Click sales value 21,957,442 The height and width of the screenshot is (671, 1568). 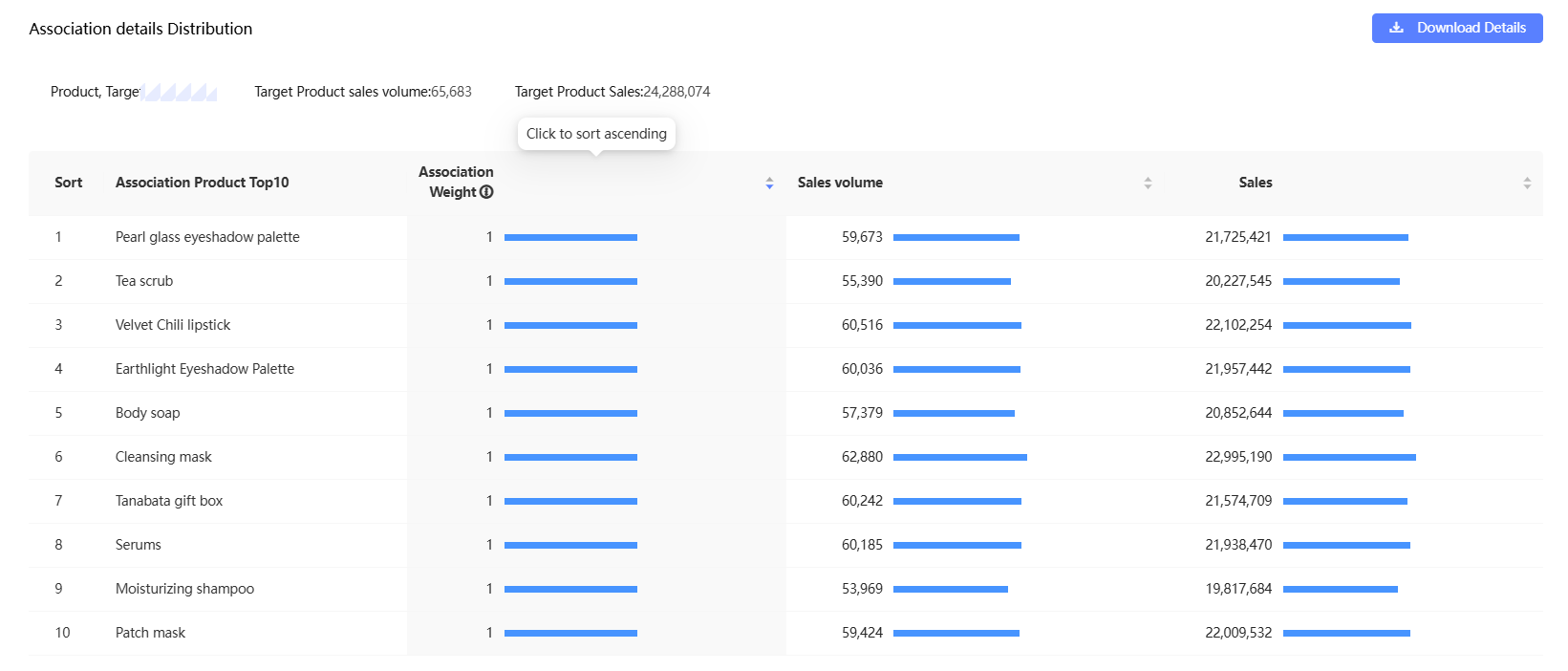[1238, 369]
